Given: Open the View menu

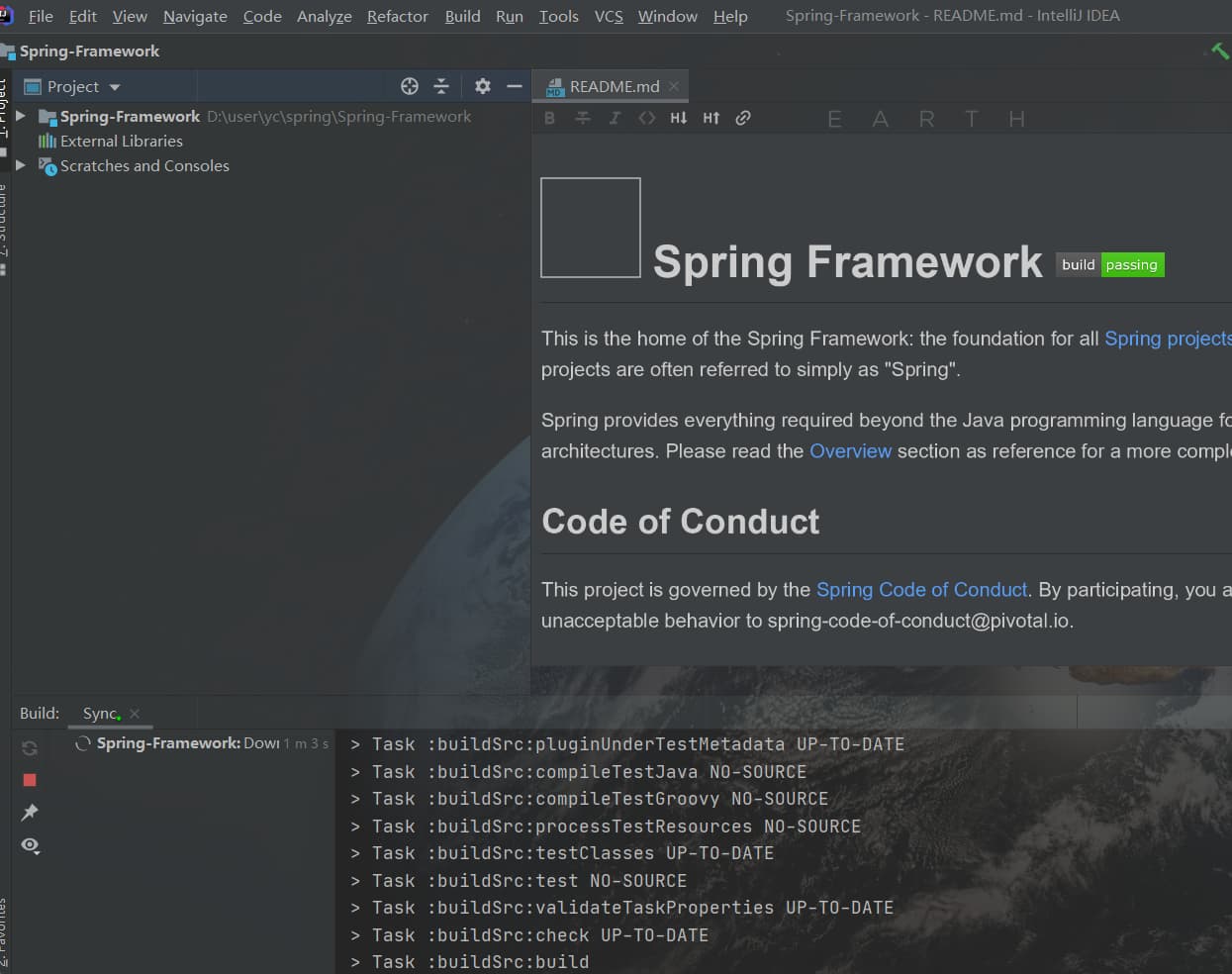Looking at the screenshot, I should click(x=130, y=16).
